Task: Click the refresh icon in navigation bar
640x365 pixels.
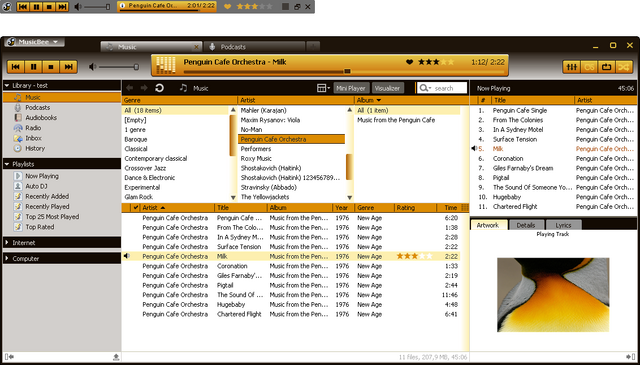Action: (x=160, y=88)
